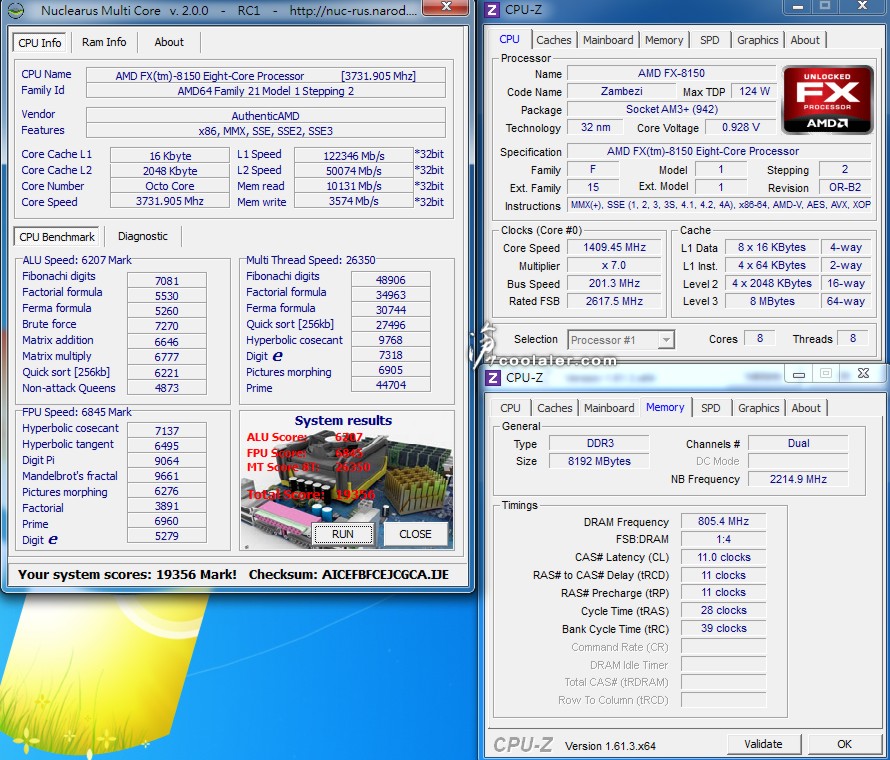Screen dimensions: 890x760
Task: Click the Bus Speed value 201.3 MHz
Action: point(614,283)
